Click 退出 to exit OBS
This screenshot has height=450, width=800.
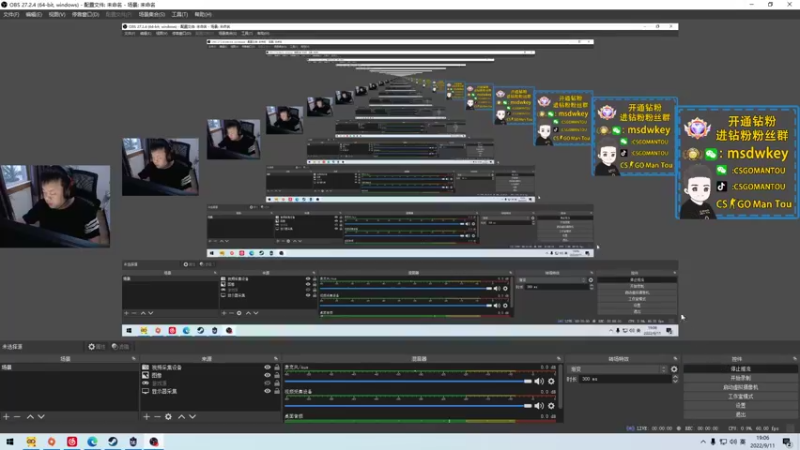coord(740,415)
